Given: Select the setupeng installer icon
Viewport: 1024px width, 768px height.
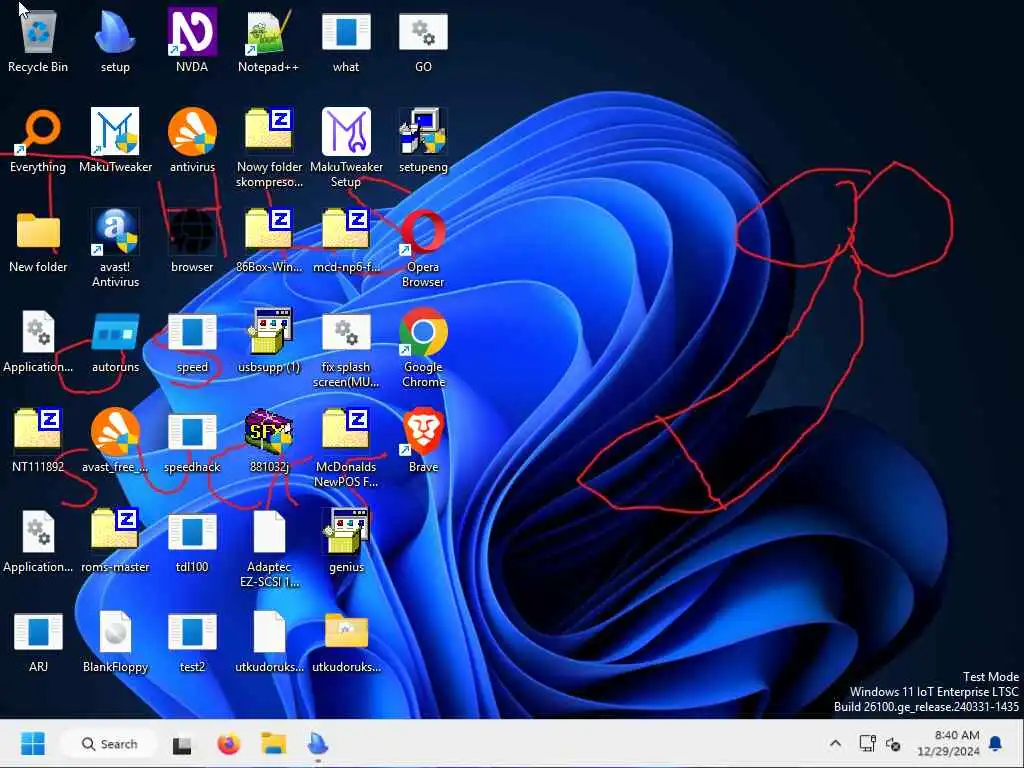Looking at the screenshot, I should click(423, 140).
